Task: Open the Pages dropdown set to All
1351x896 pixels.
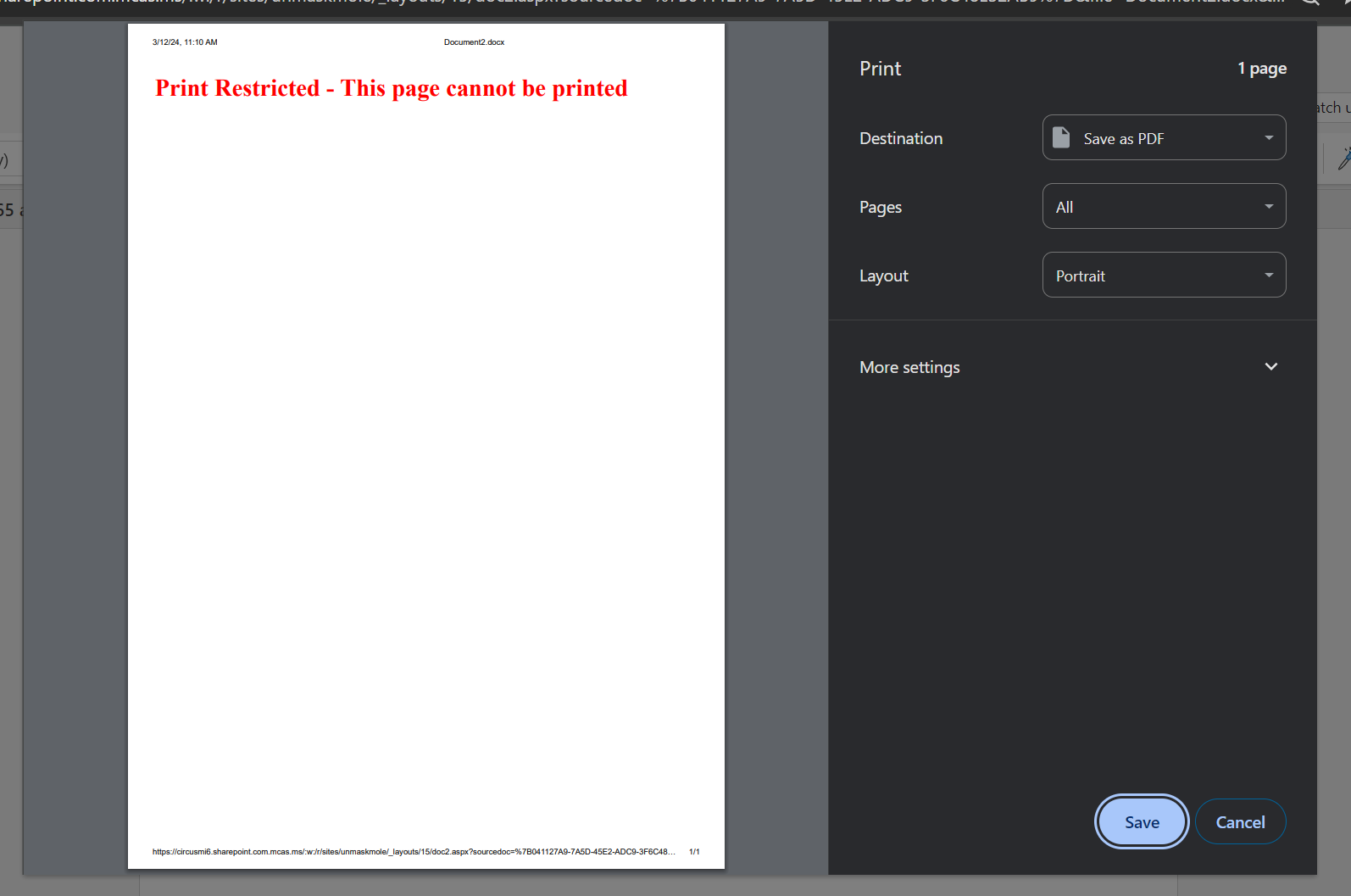Action: 1163,207
